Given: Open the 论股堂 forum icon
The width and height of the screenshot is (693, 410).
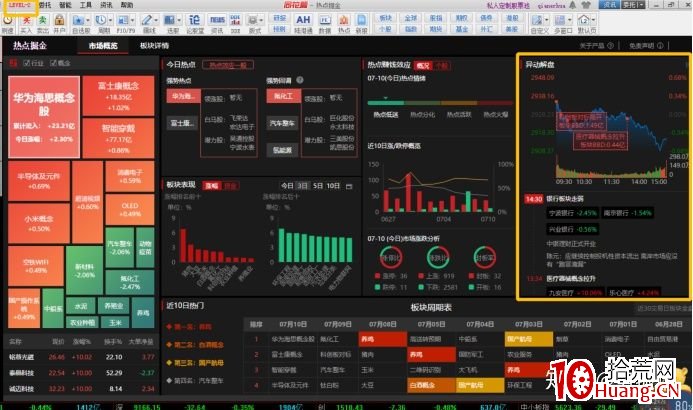Looking at the screenshot, I should click(194, 20).
